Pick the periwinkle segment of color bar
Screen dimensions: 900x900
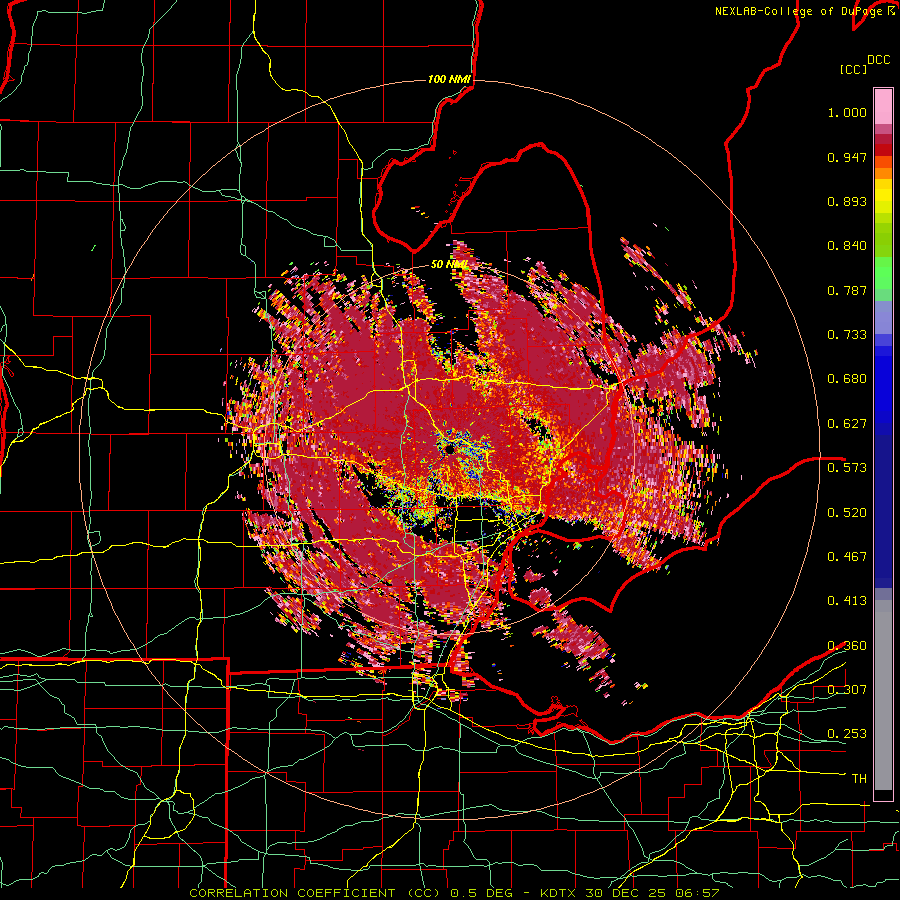[x=883, y=317]
